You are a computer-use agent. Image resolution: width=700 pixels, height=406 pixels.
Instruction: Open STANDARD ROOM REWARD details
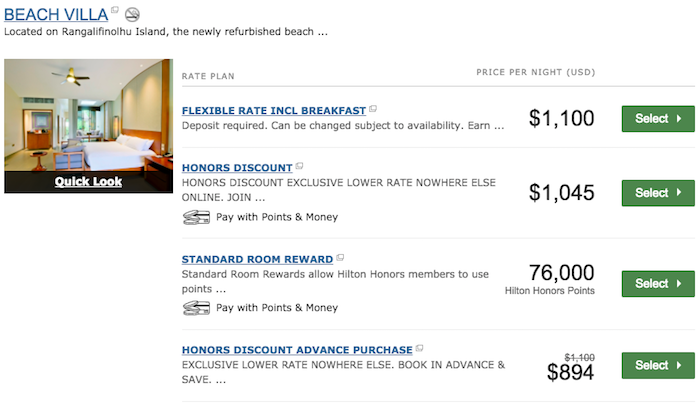[257, 260]
